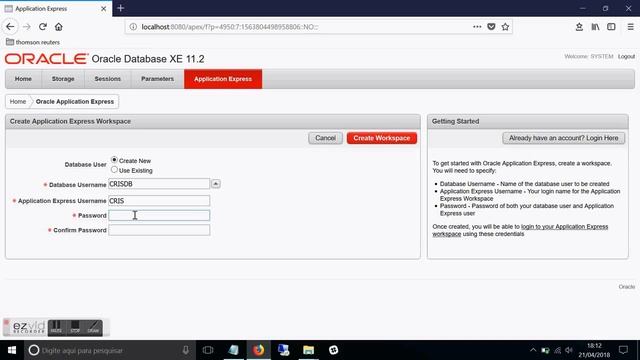Image resolution: width=640 pixels, height=360 pixels.
Task: Show hidden system tray icons
Action: [x=533, y=350]
